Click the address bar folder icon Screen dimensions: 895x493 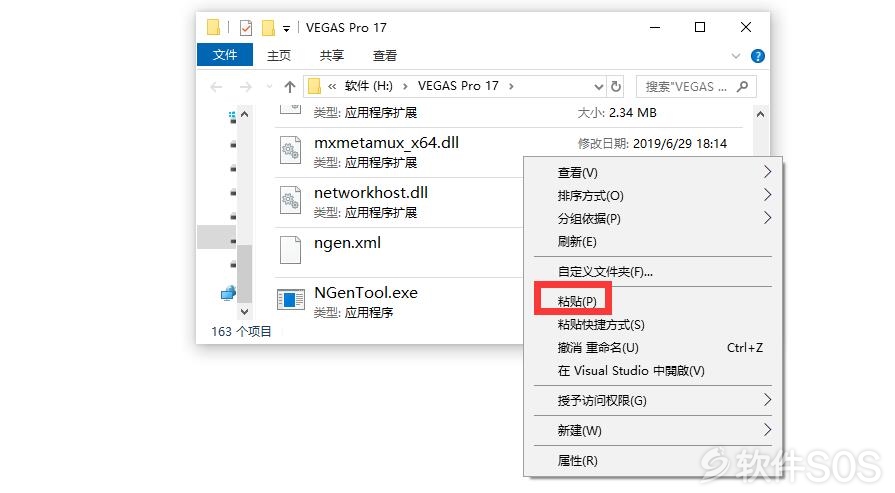click(x=315, y=86)
